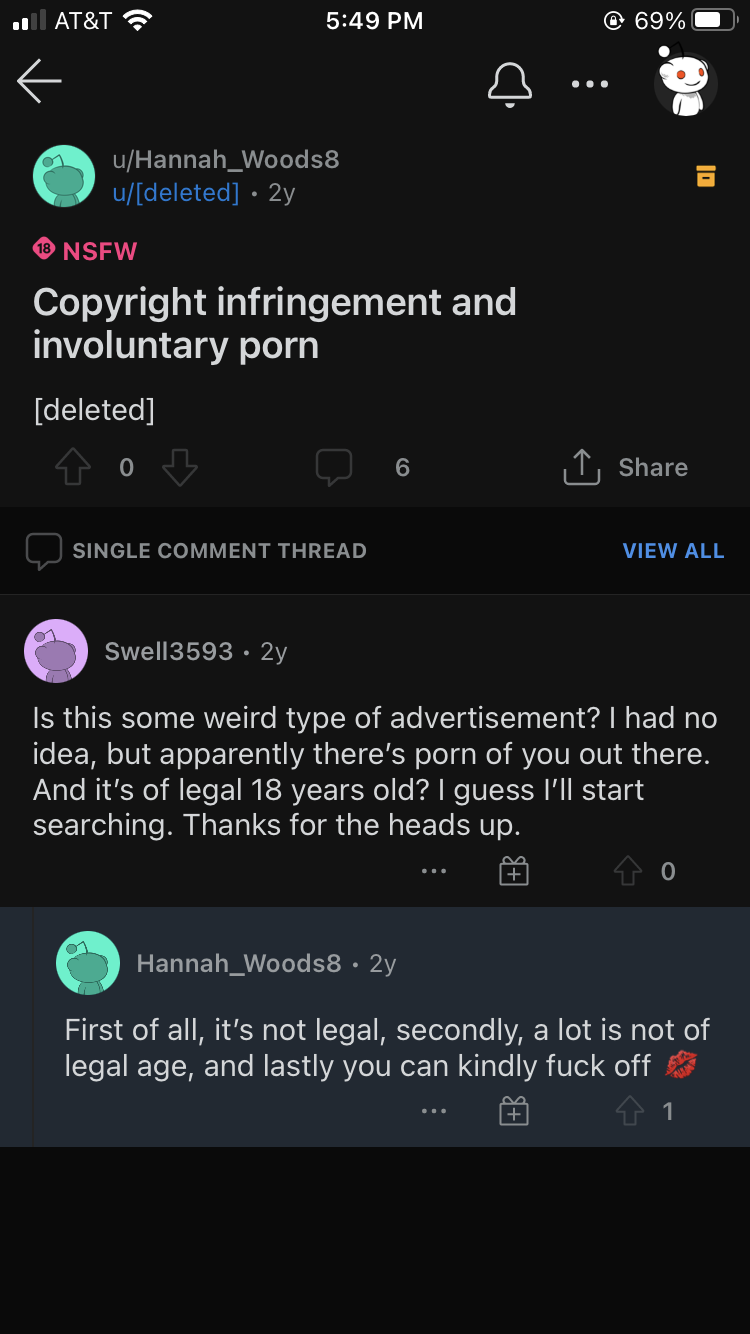
Task: Tap the archived post box icon
Action: click(706, 176)
